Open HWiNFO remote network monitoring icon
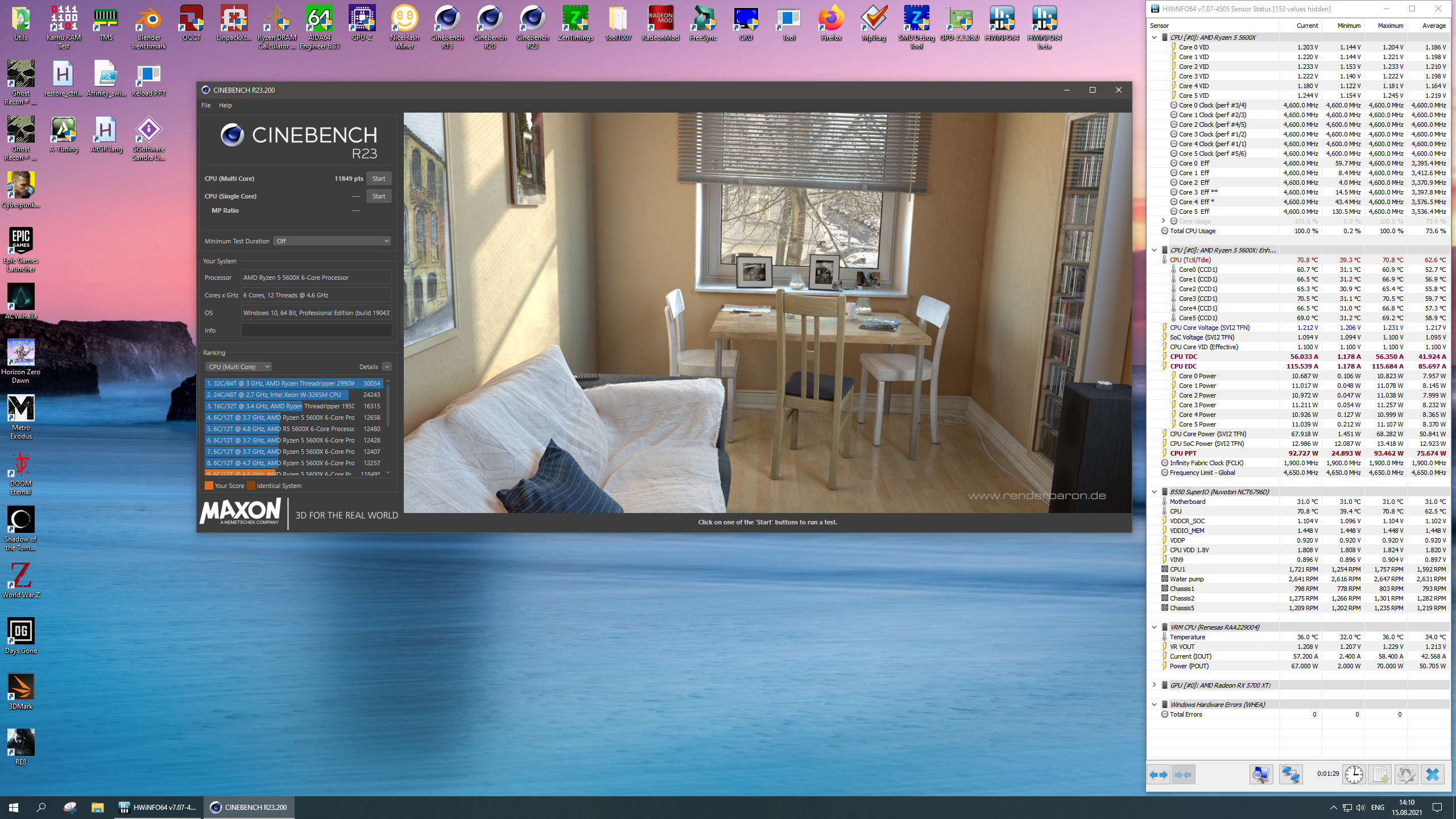This screenshot has height=819, width=1456. 1290,774
